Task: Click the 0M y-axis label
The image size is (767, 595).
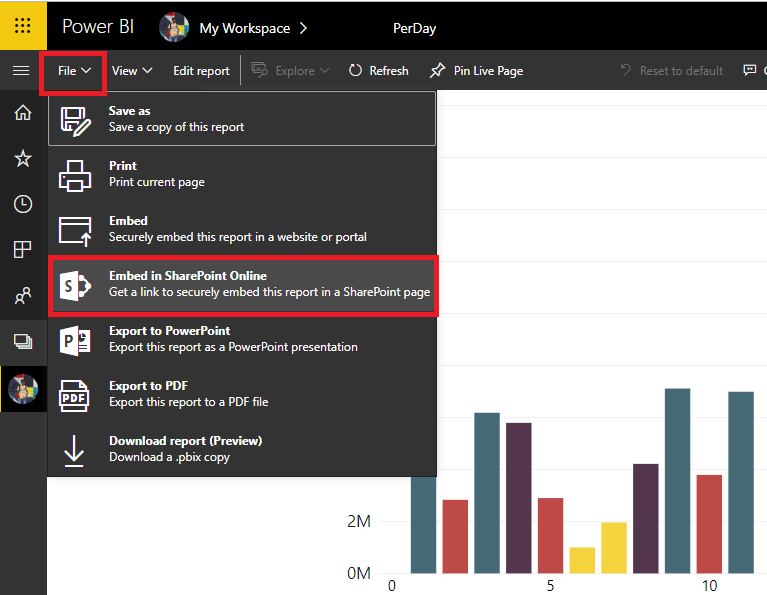Action: coord(359,573)
